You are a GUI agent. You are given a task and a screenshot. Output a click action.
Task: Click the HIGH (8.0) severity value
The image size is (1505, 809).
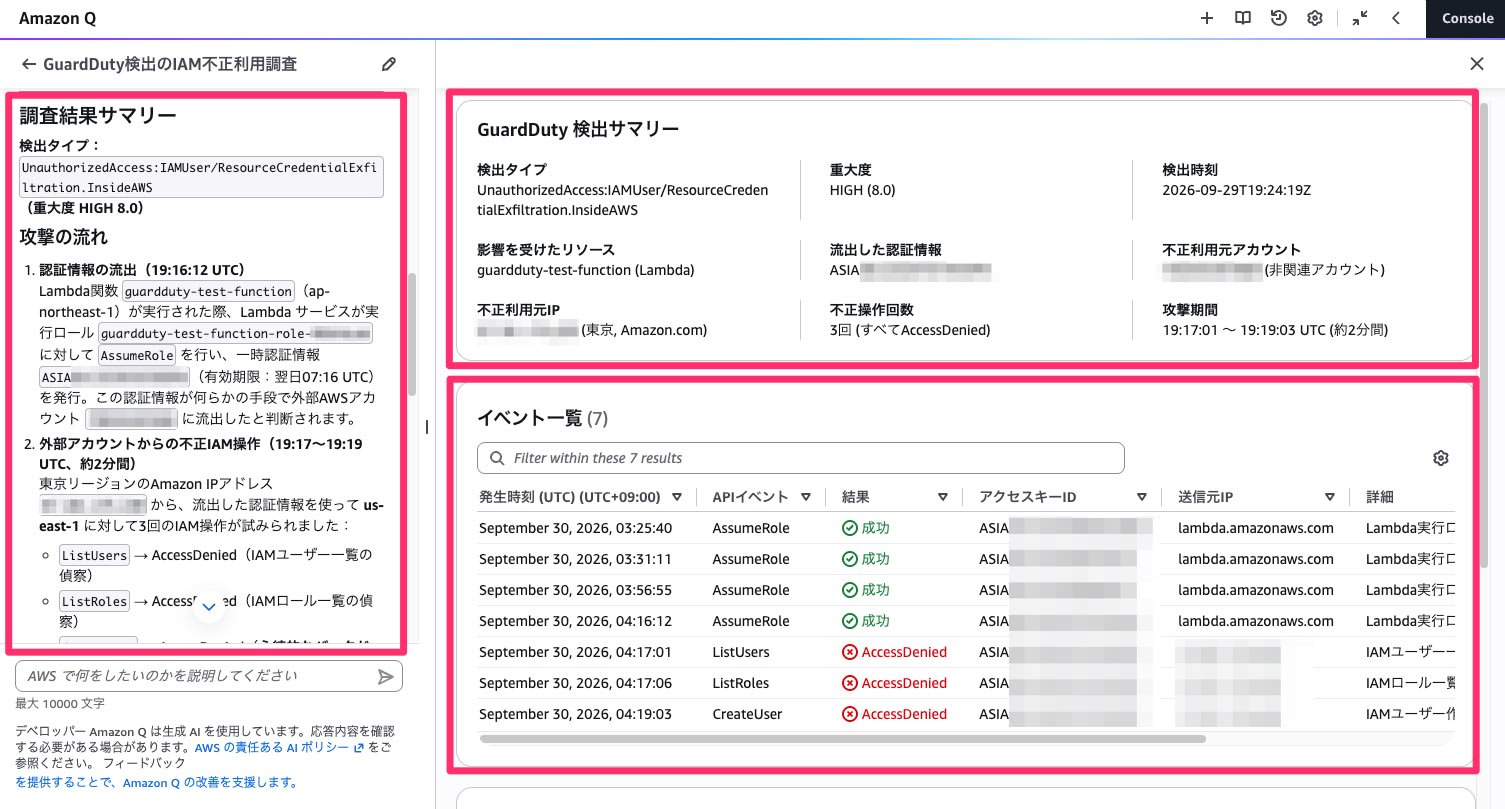coord(863,190)
